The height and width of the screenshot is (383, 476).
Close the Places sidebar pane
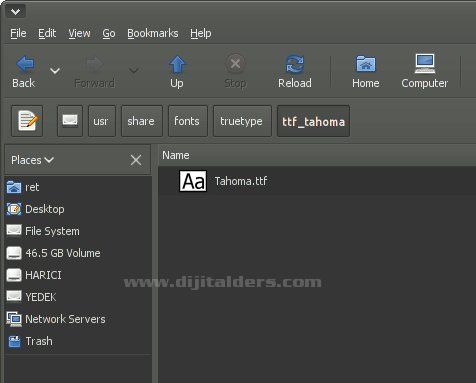click(136, 160)
